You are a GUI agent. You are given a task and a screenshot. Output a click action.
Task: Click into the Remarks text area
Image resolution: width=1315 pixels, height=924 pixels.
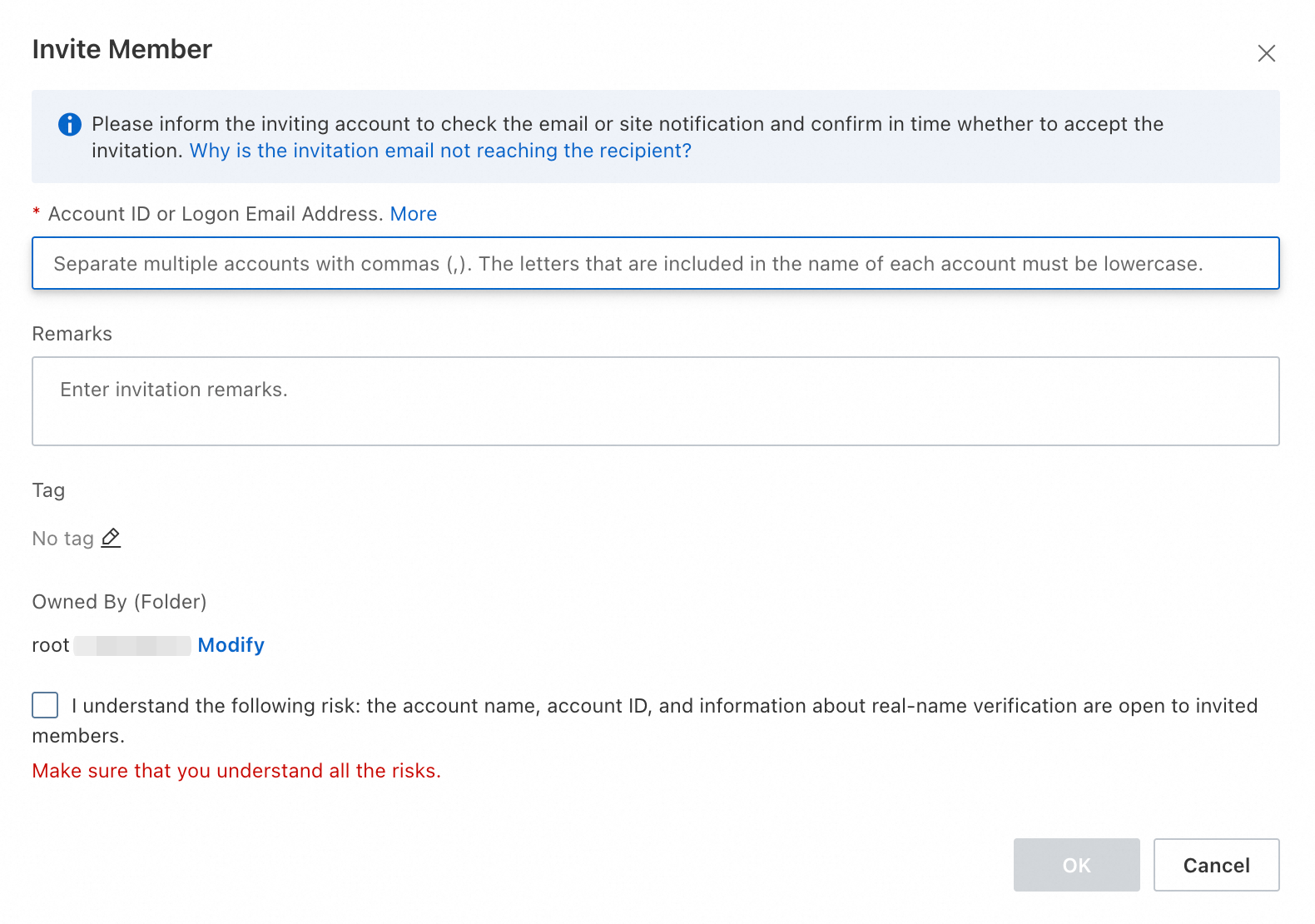tap(655, 401)
